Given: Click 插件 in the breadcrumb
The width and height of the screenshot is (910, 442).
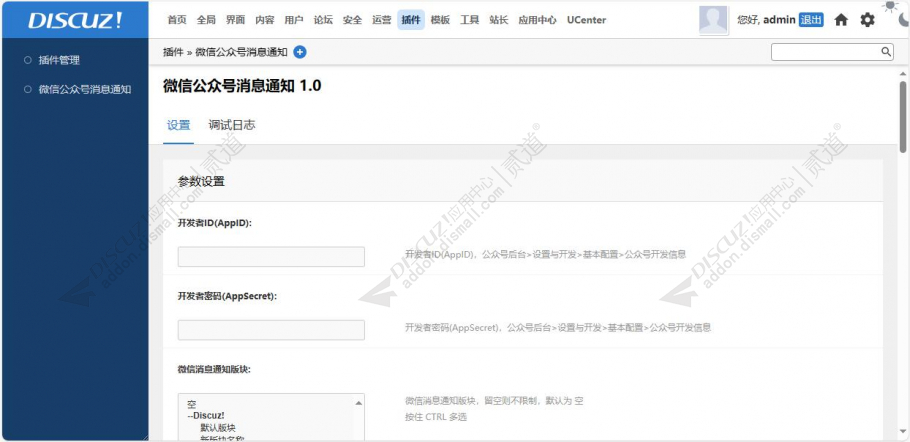Looking at the screenshot, I should (173, 52).
